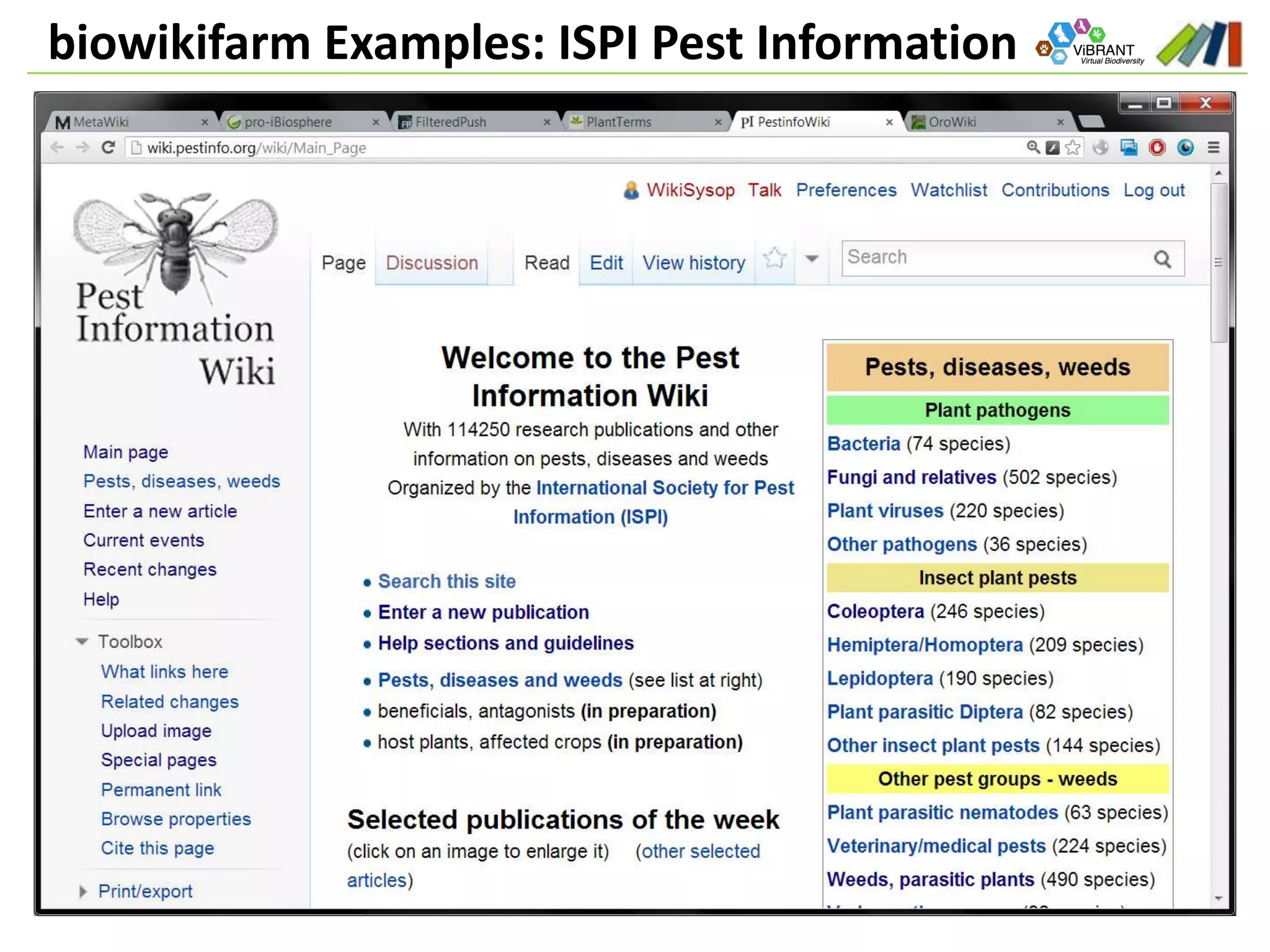Click the scrollbar up arrow
This screenshot has height=952, width=1270.
pyautogui.click(x=1219, y=173)
